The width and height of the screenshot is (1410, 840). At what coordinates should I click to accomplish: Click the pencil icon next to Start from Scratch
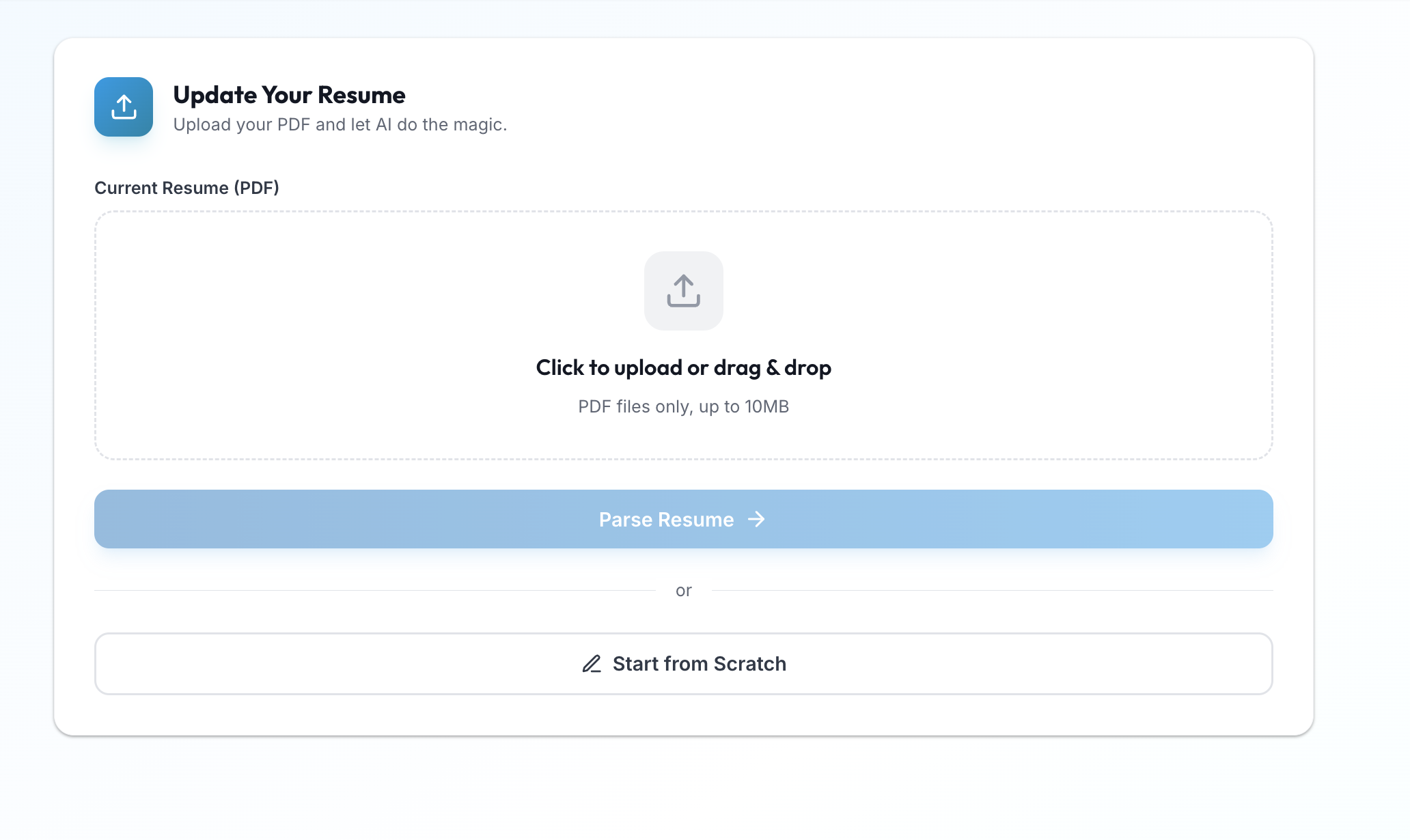(x=592, y=664)
